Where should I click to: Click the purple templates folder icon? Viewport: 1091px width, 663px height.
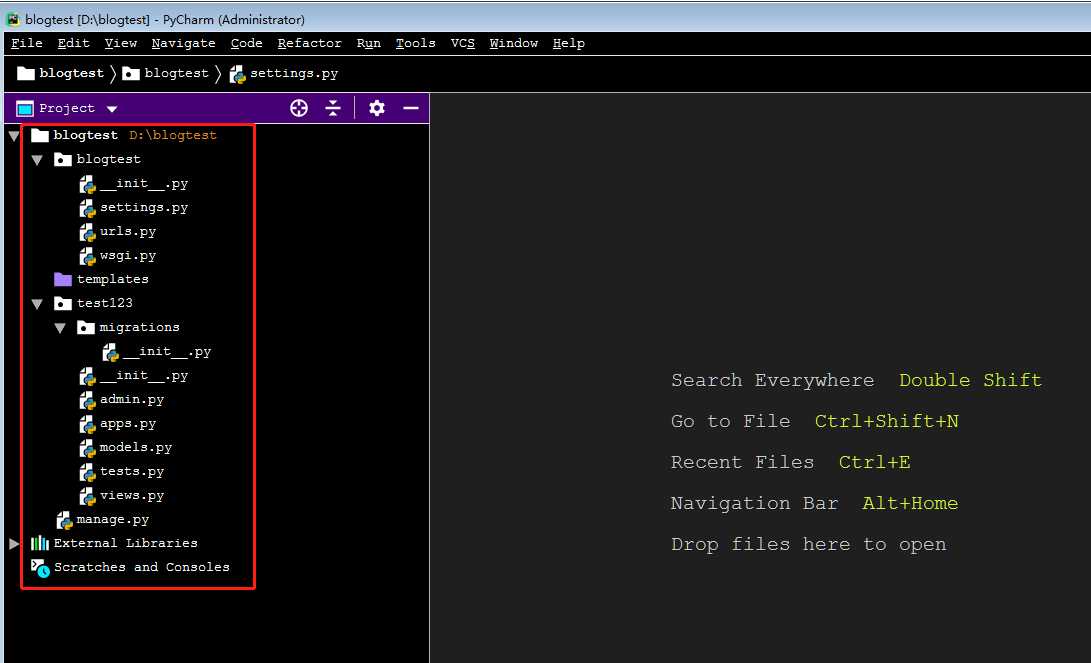pos(63,279)
